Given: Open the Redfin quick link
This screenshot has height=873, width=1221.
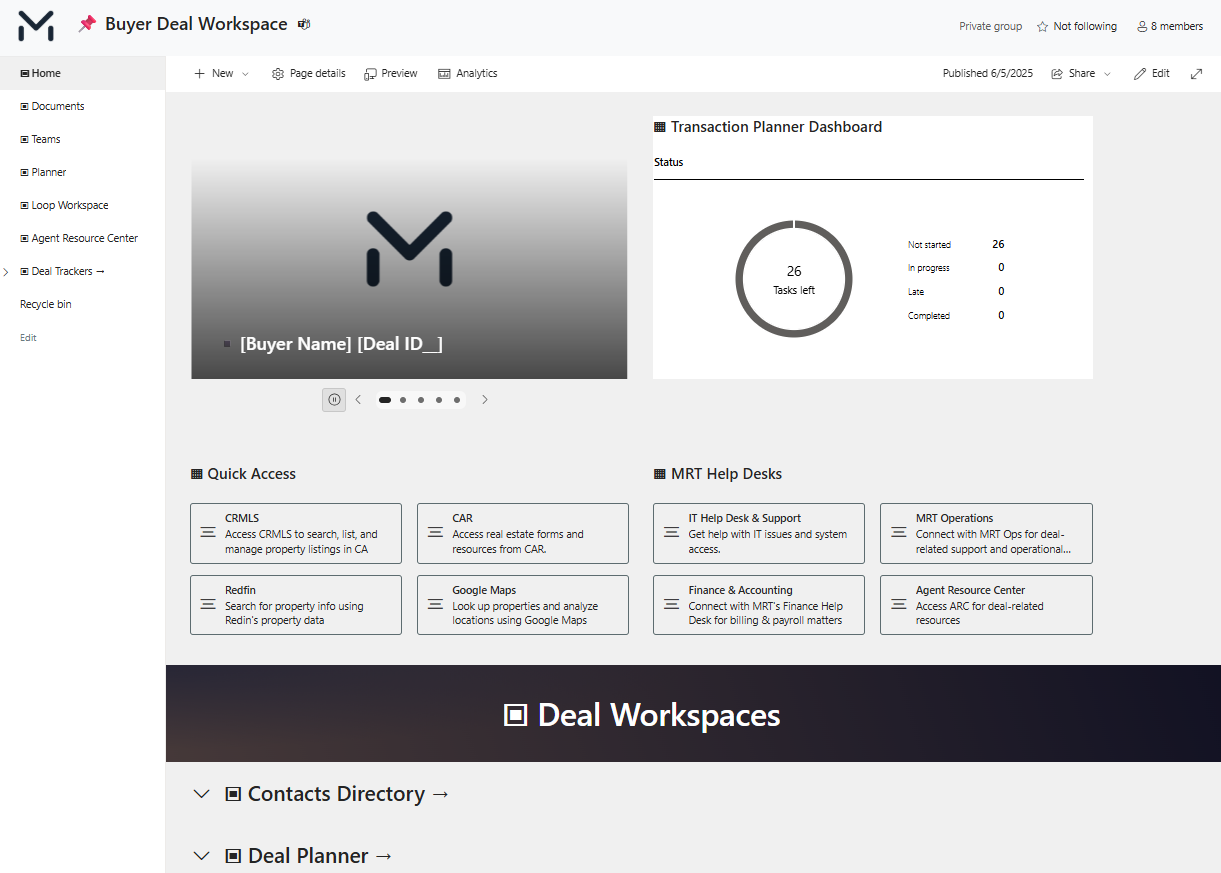Looking at the screenshot, I should [296, 605].
